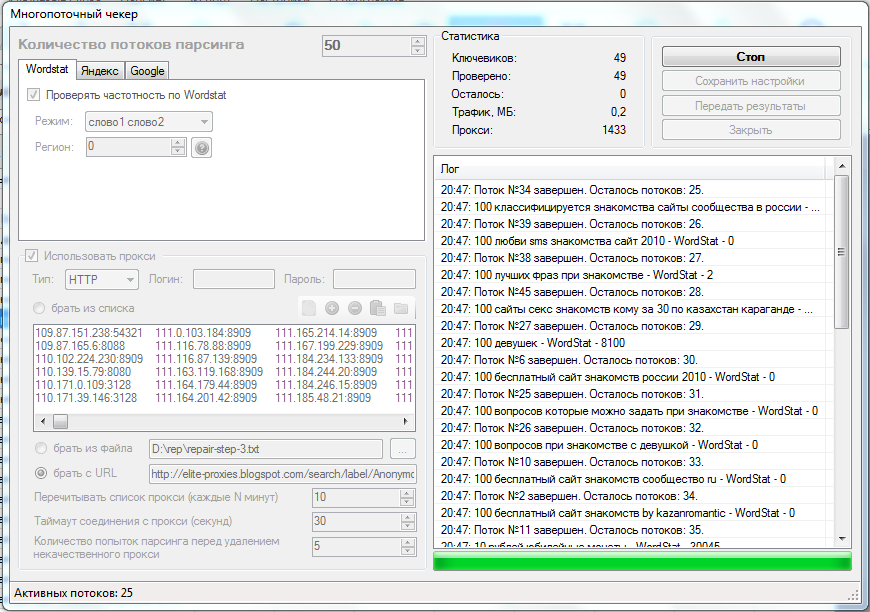The width and height of the screenshot is (870, 612).
Task: Click the open folder icon above proxy list
Action: (401, 308)
